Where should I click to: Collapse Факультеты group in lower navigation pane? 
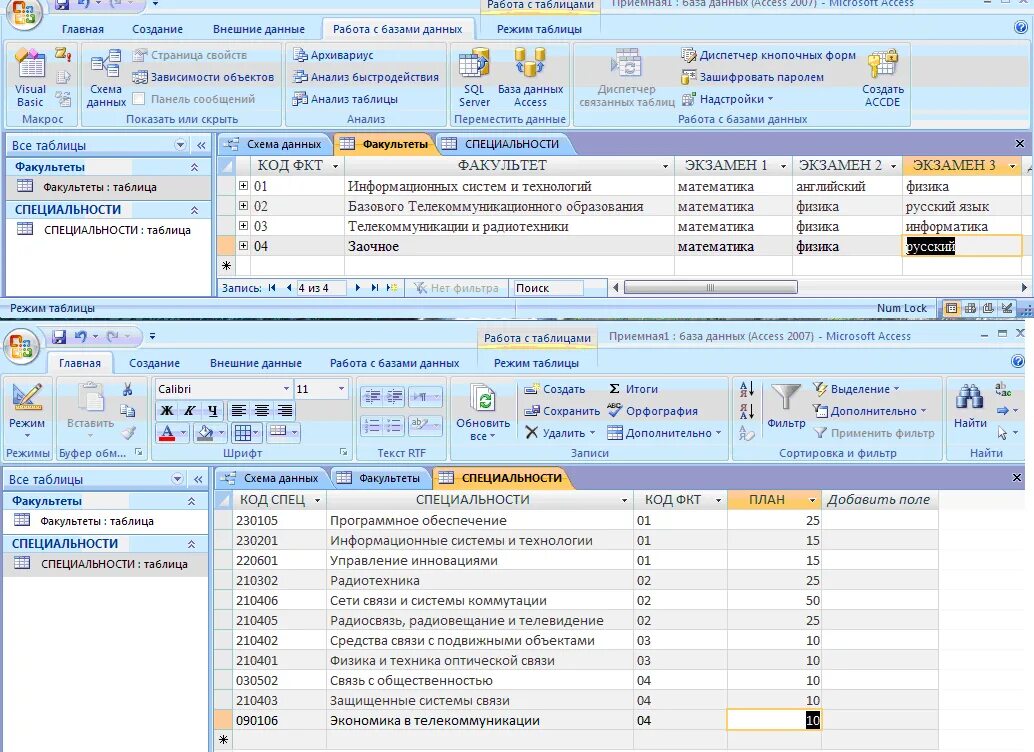(191, 501)
